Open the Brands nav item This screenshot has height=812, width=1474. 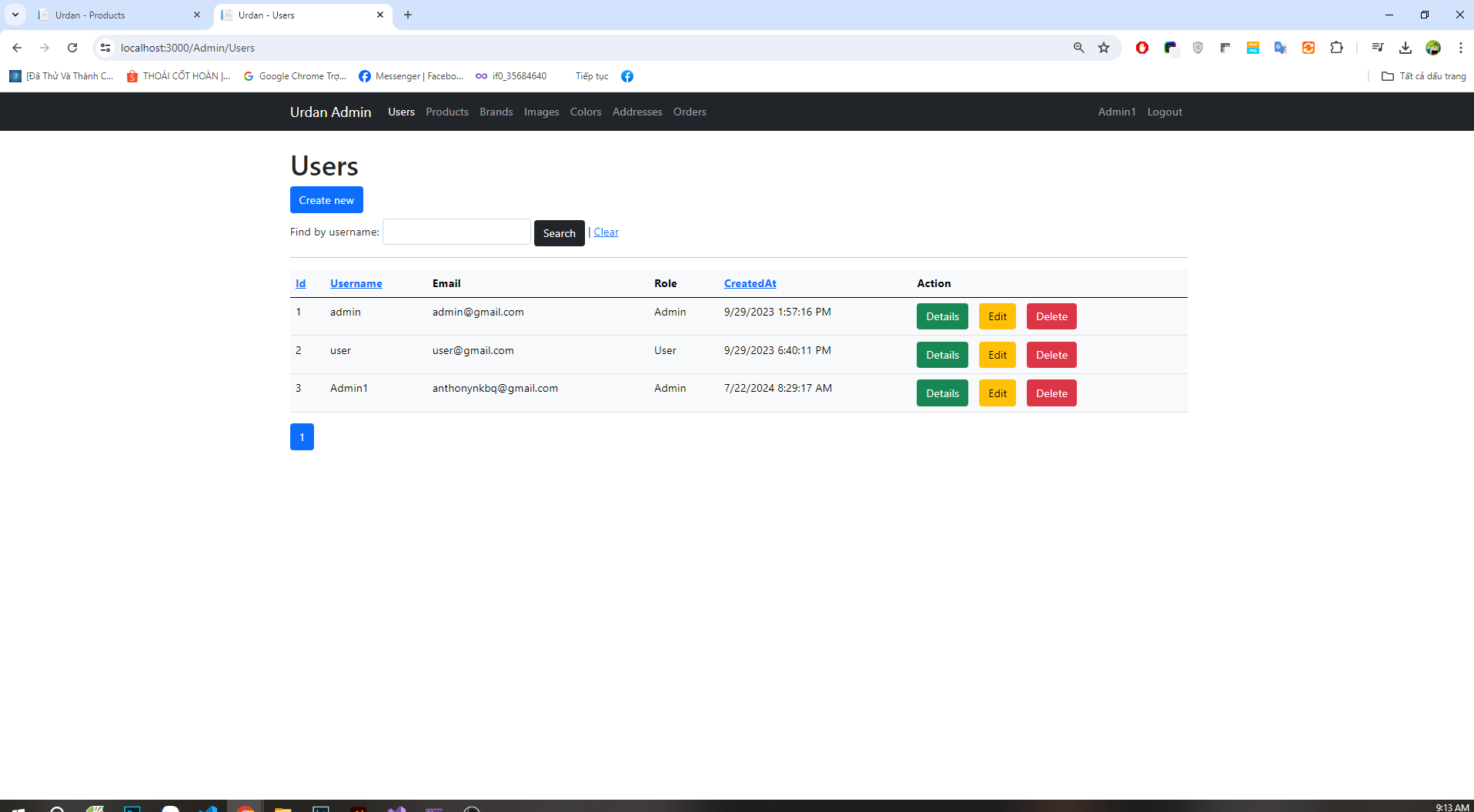(x=496, y=112)
